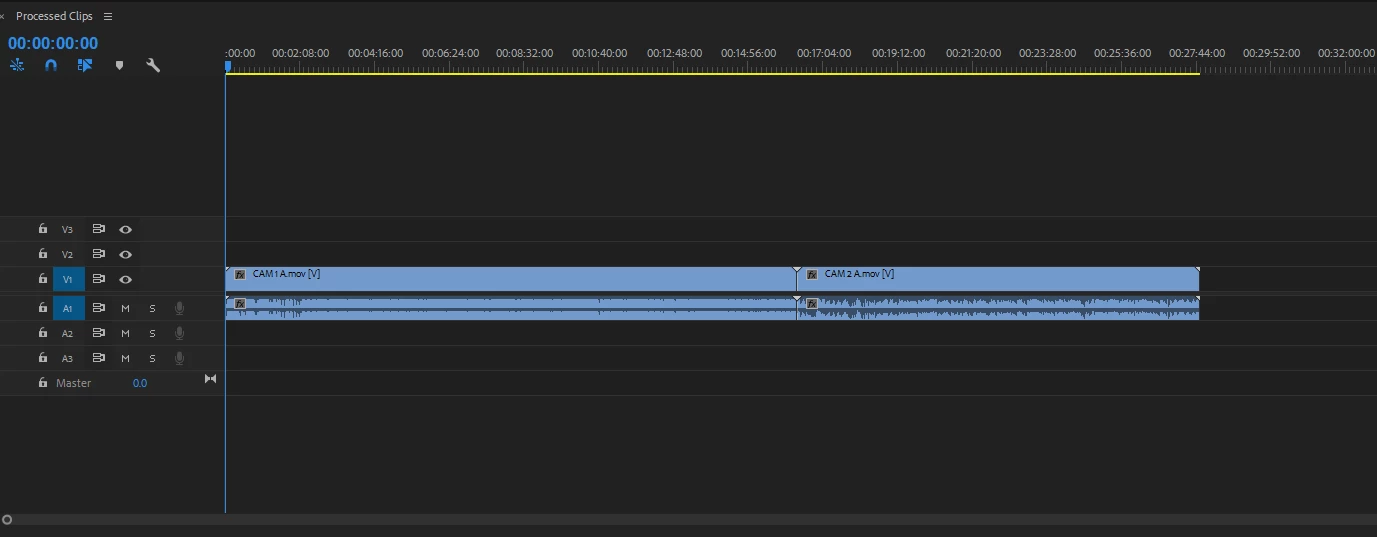Click fx badge on first A1 audio clip
Viewport: 1377px width, 537px height.
(240, 303)
